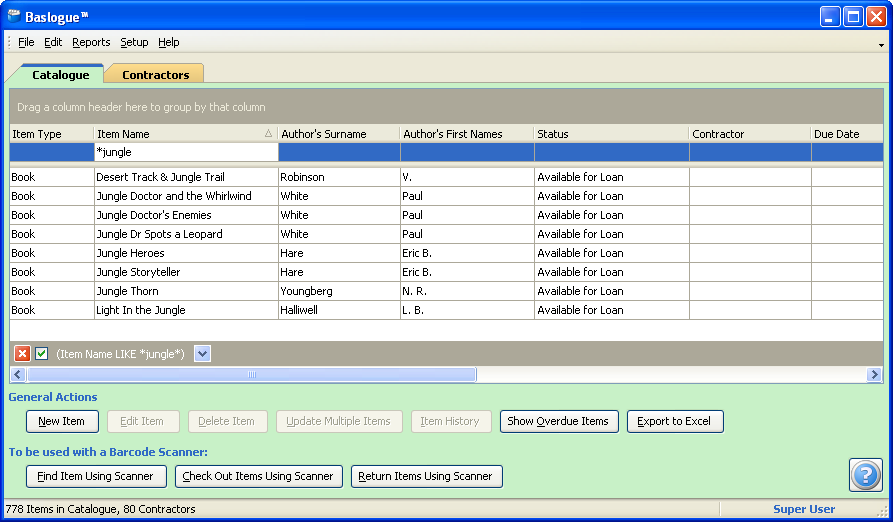Maximize the Baslogue window
Image resolution: width=893 pixels, height=522 pixels.
click(853, 17)
